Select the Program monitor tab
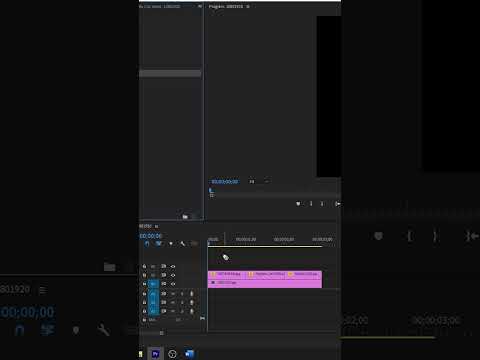The height and width of the screenshot is (360, 480). 226,6
